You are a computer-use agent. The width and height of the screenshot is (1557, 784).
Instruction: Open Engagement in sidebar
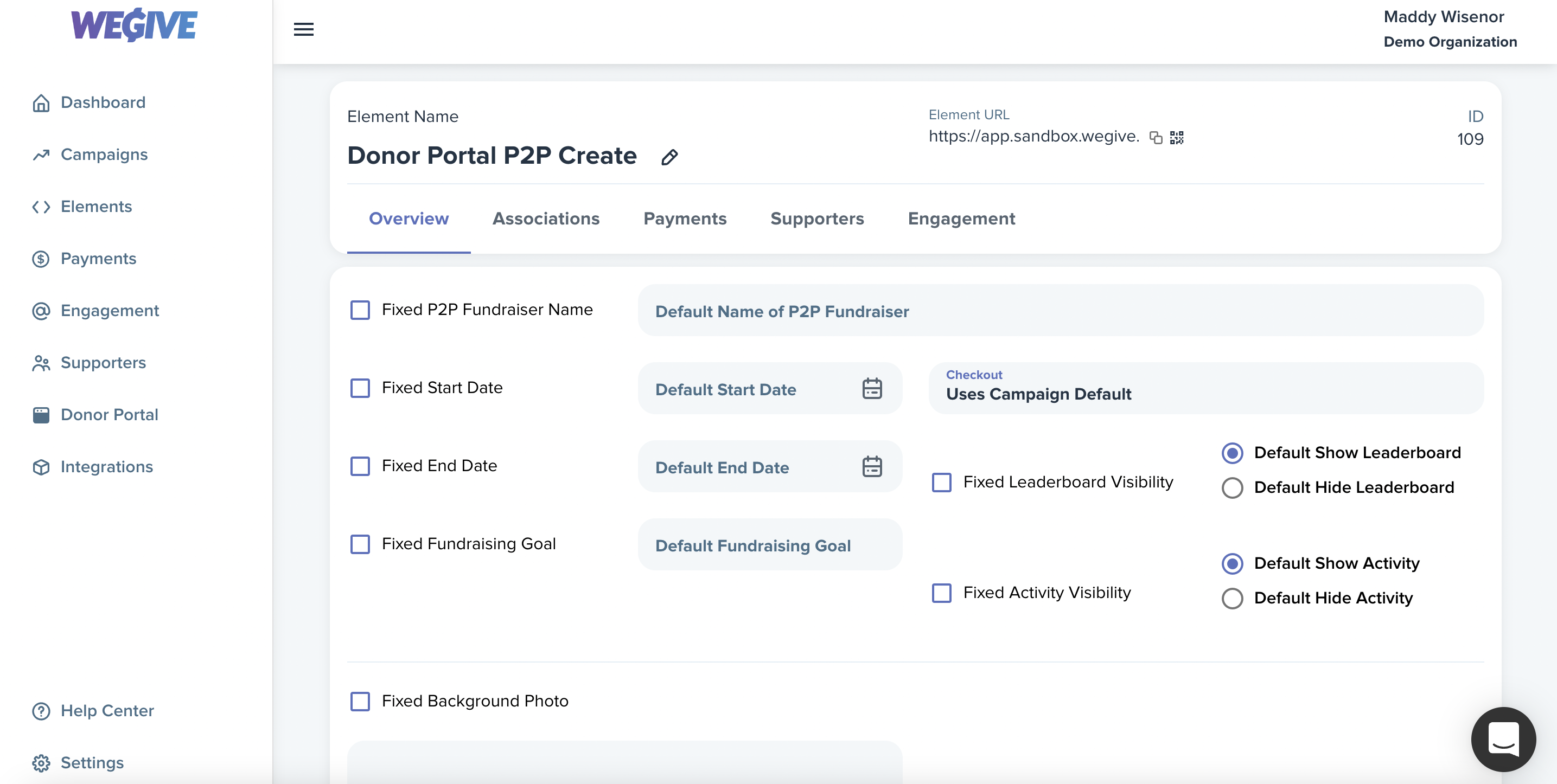(x=110, y=311)
